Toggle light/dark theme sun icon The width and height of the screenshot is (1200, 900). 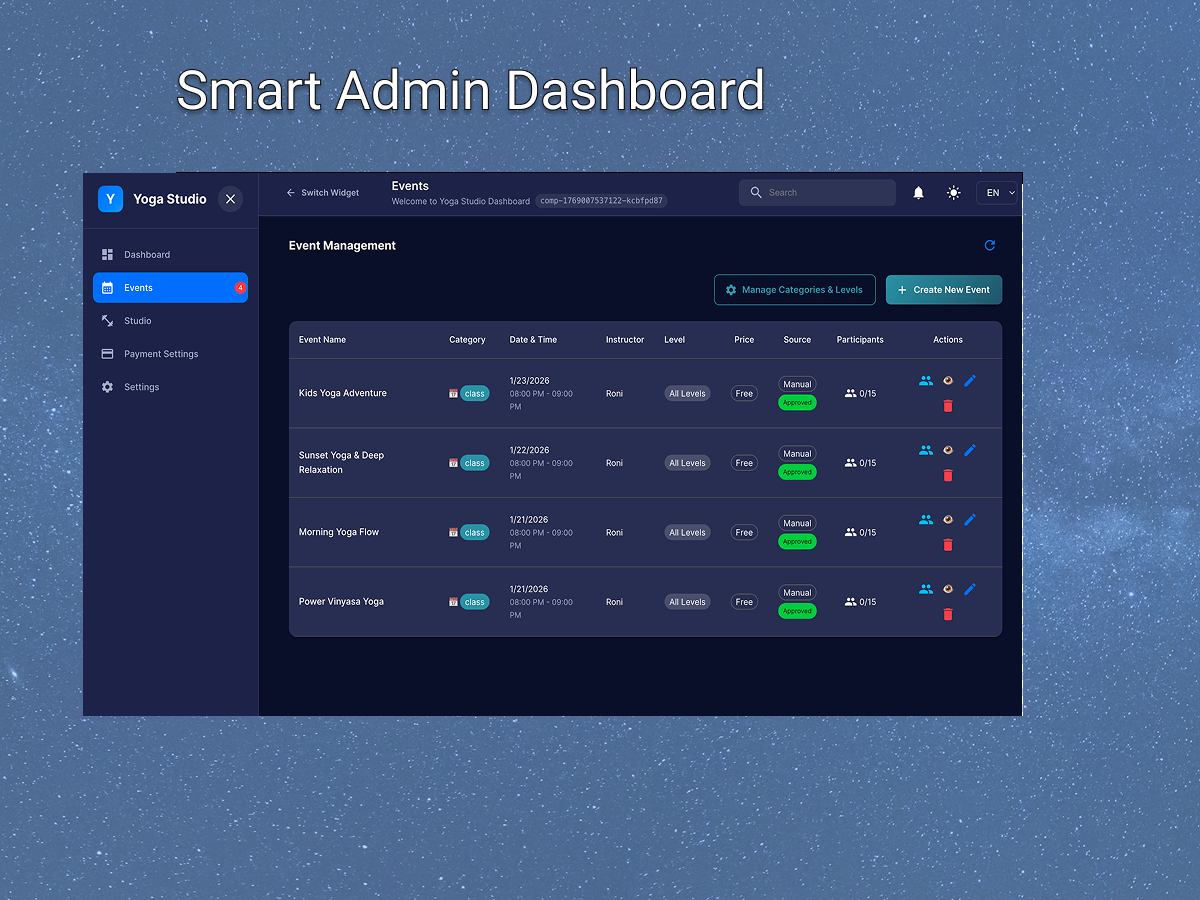(954, 193)
